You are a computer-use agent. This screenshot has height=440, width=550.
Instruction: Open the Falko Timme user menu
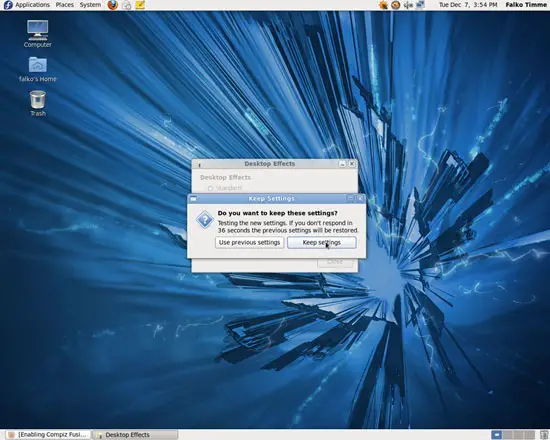pos(526,5)
